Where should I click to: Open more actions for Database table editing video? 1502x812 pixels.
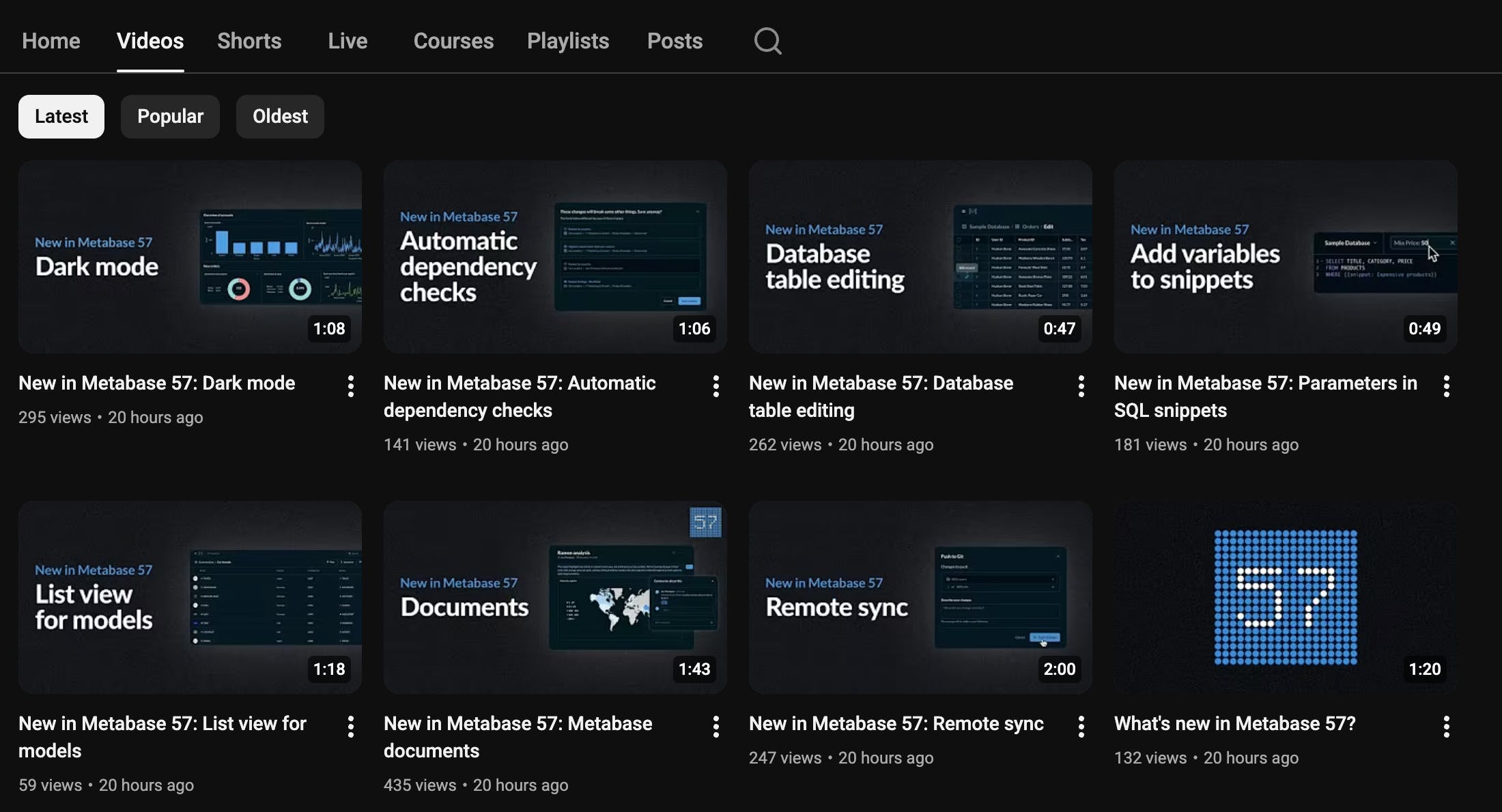[x=1081, y=386]
